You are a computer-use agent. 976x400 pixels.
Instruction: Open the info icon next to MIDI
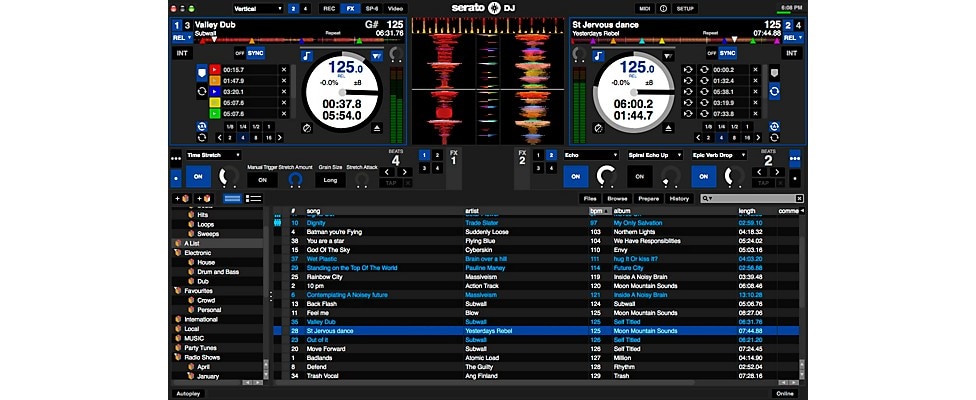click(663, 9)
